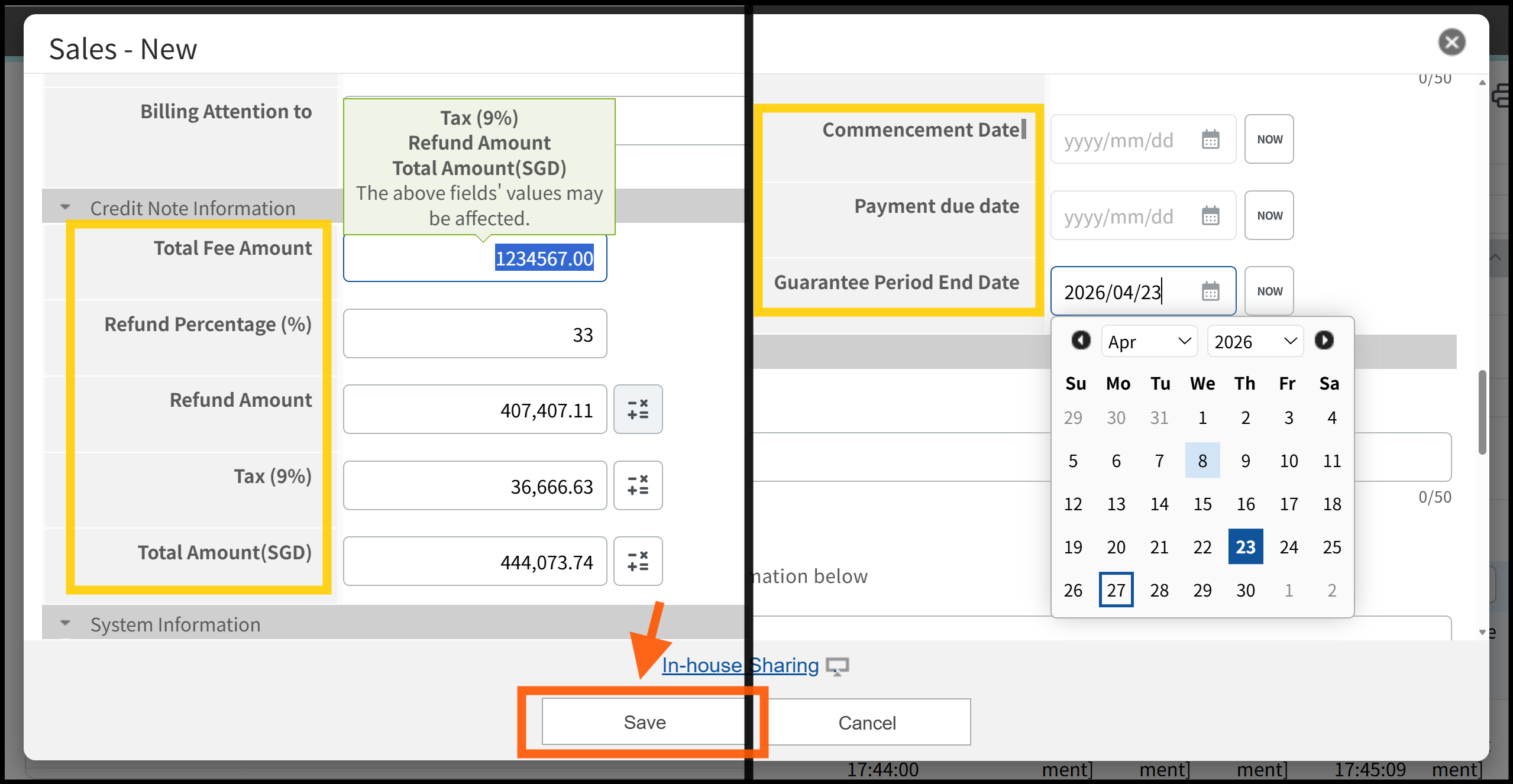Click the In-house Sharing screen icon

[x=837, y=666]
